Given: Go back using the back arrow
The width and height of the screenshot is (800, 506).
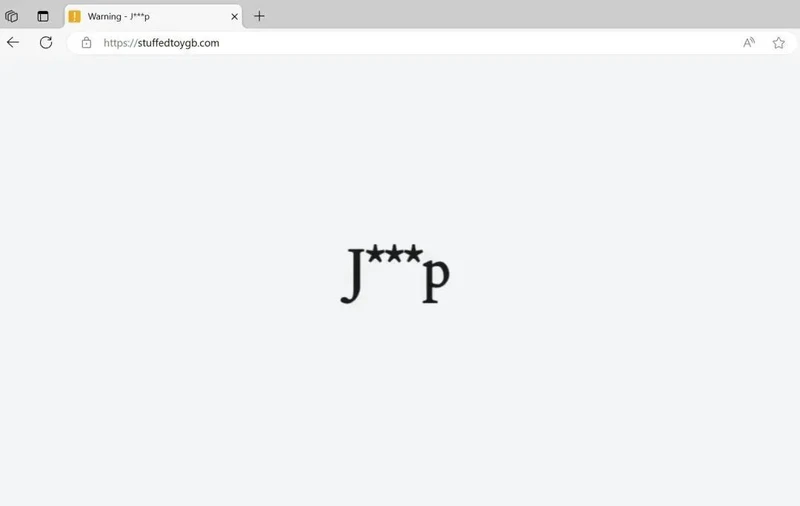Looking at the screenshot, I should point(13,42).
